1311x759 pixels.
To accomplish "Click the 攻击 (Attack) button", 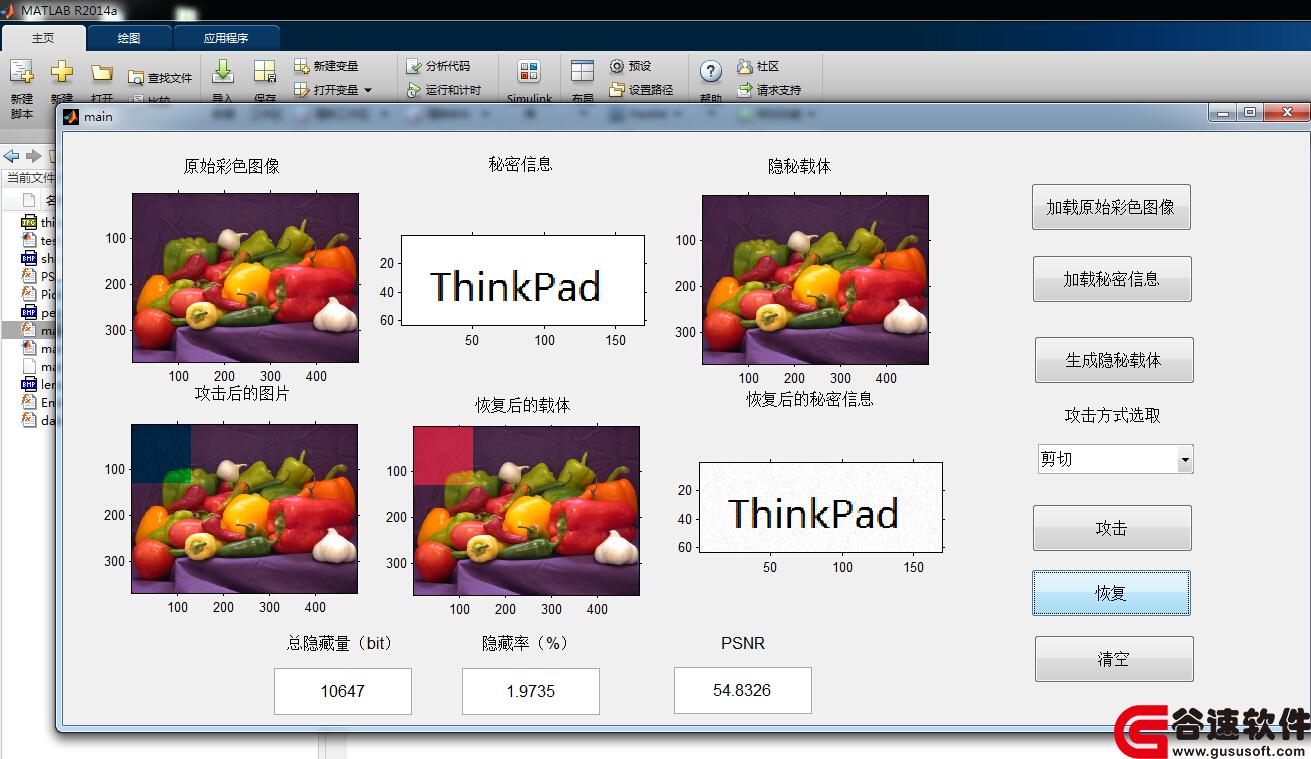I will [x=1112, y=528].
